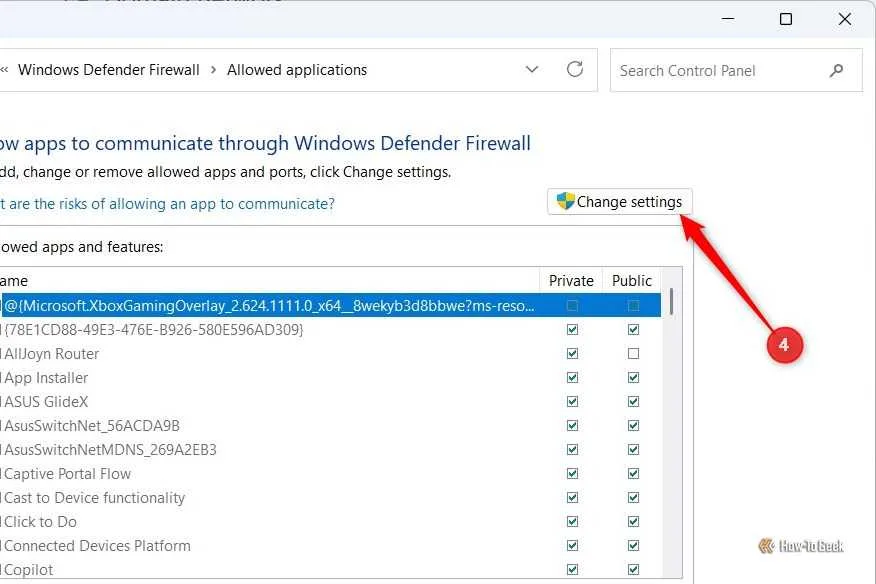
Task: Minimize the Control Panel window
Action: 728,19
